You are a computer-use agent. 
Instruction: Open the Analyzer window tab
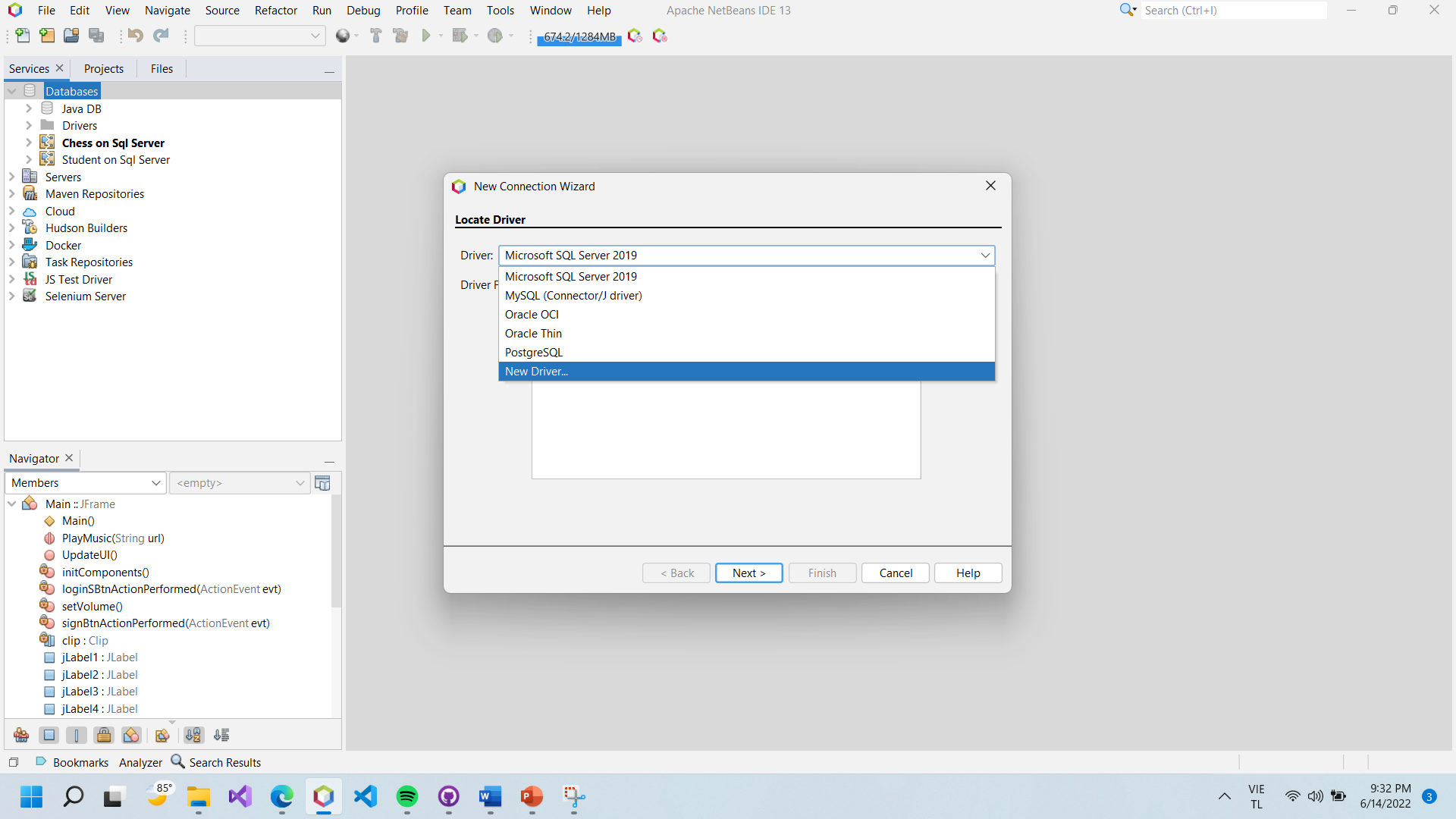(x=140, y=762)
